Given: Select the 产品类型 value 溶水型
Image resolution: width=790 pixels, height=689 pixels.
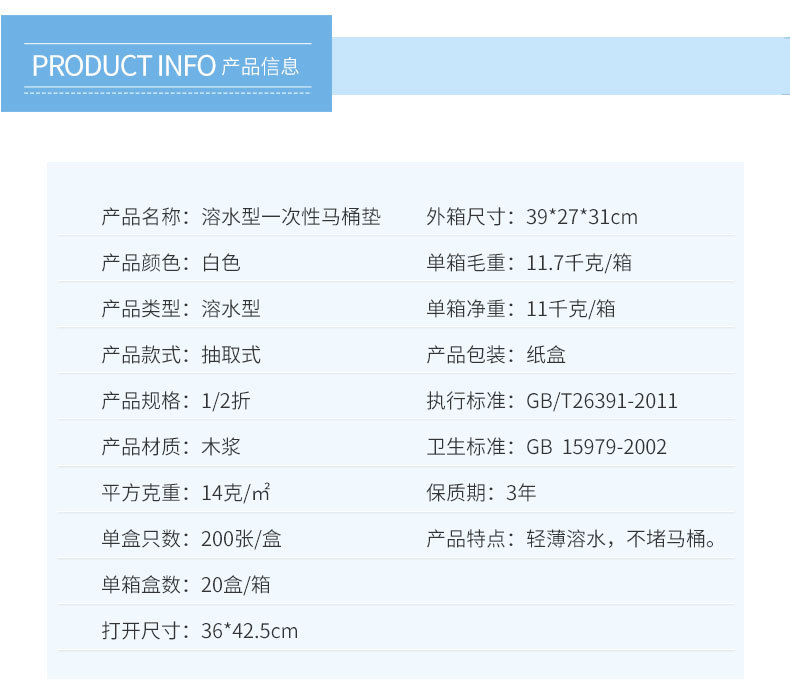Looking at the screenshot, I should point(231,309).
